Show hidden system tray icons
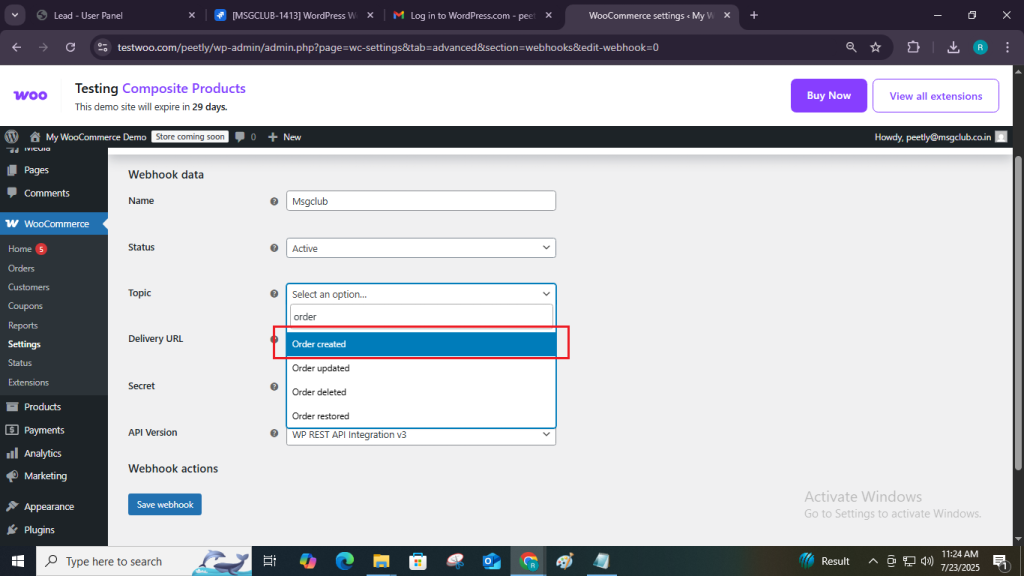1024x576 pixels. click(x=872, y=561)
